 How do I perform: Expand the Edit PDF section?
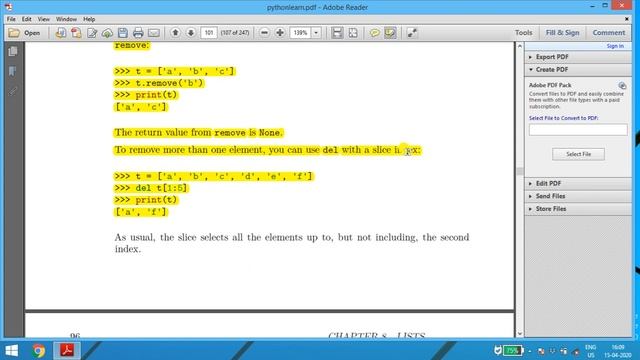(578, 184)
